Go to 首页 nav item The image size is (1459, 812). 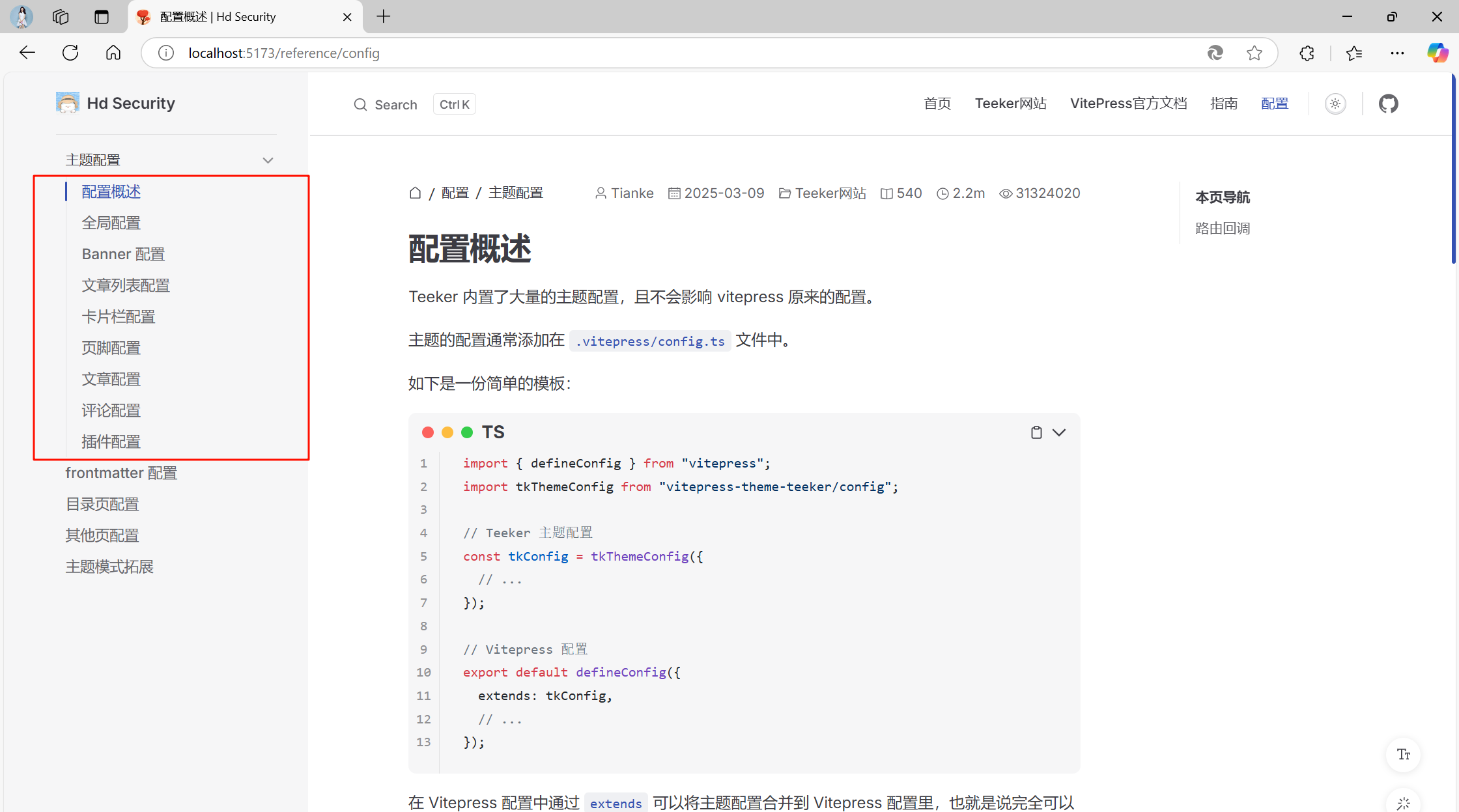(937, 104)
